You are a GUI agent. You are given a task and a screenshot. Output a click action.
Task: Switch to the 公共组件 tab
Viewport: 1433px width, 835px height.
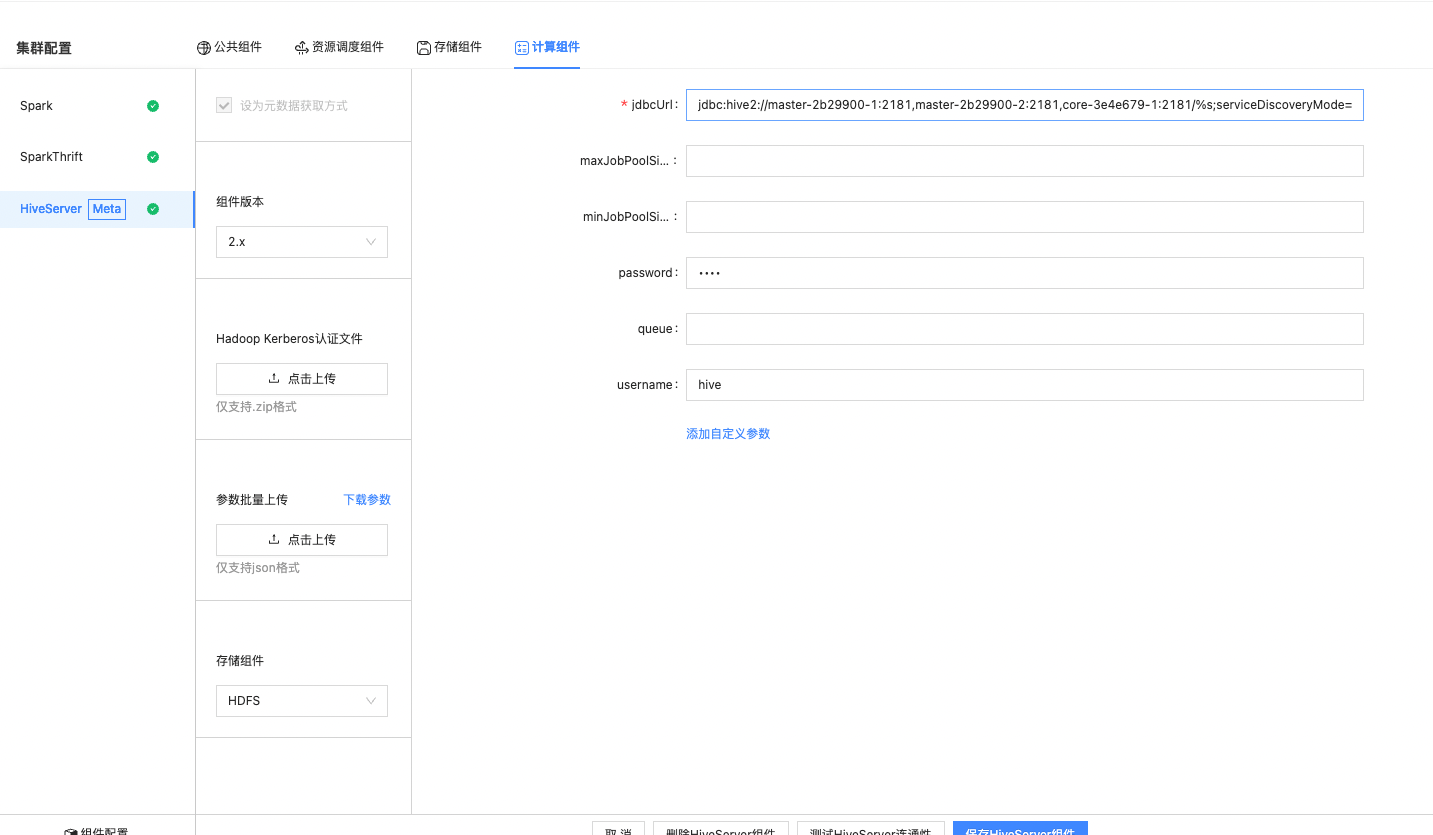[229, 47]
